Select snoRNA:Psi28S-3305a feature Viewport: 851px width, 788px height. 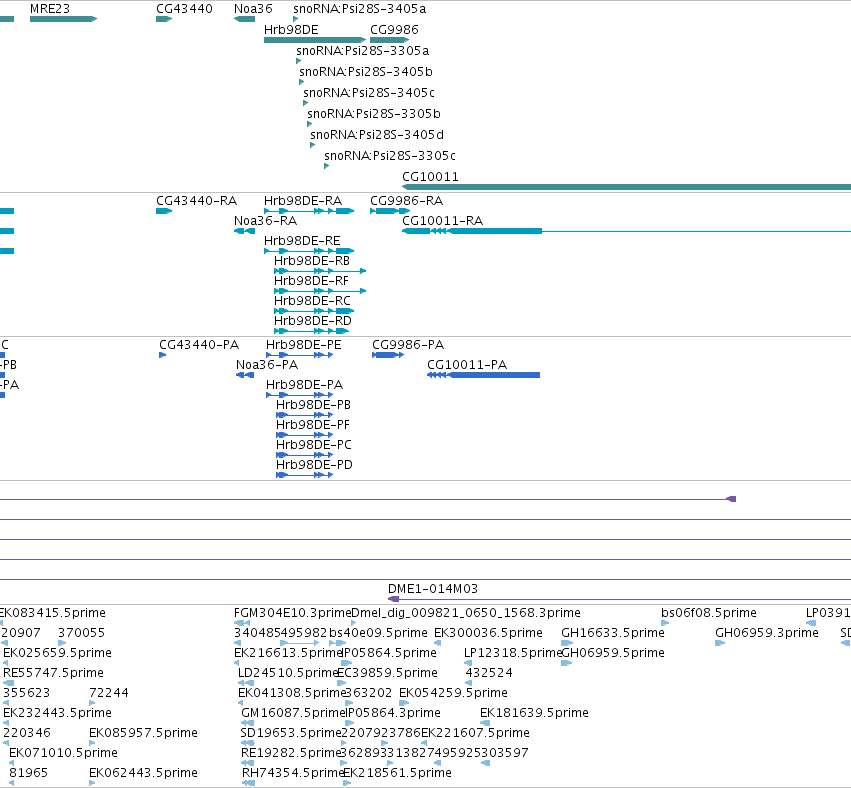(298, 61)
